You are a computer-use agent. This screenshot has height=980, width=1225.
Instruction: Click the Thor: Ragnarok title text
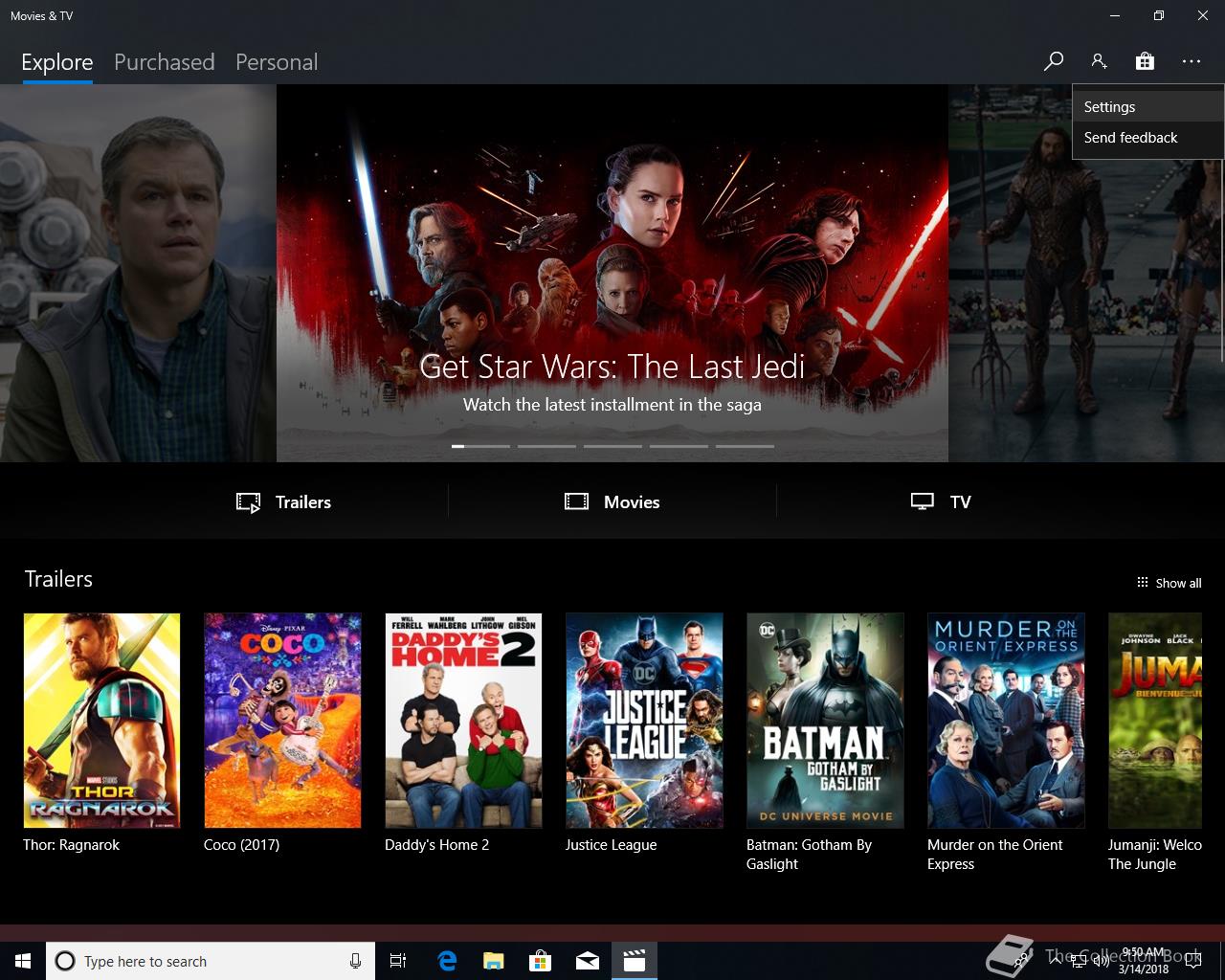71,845
